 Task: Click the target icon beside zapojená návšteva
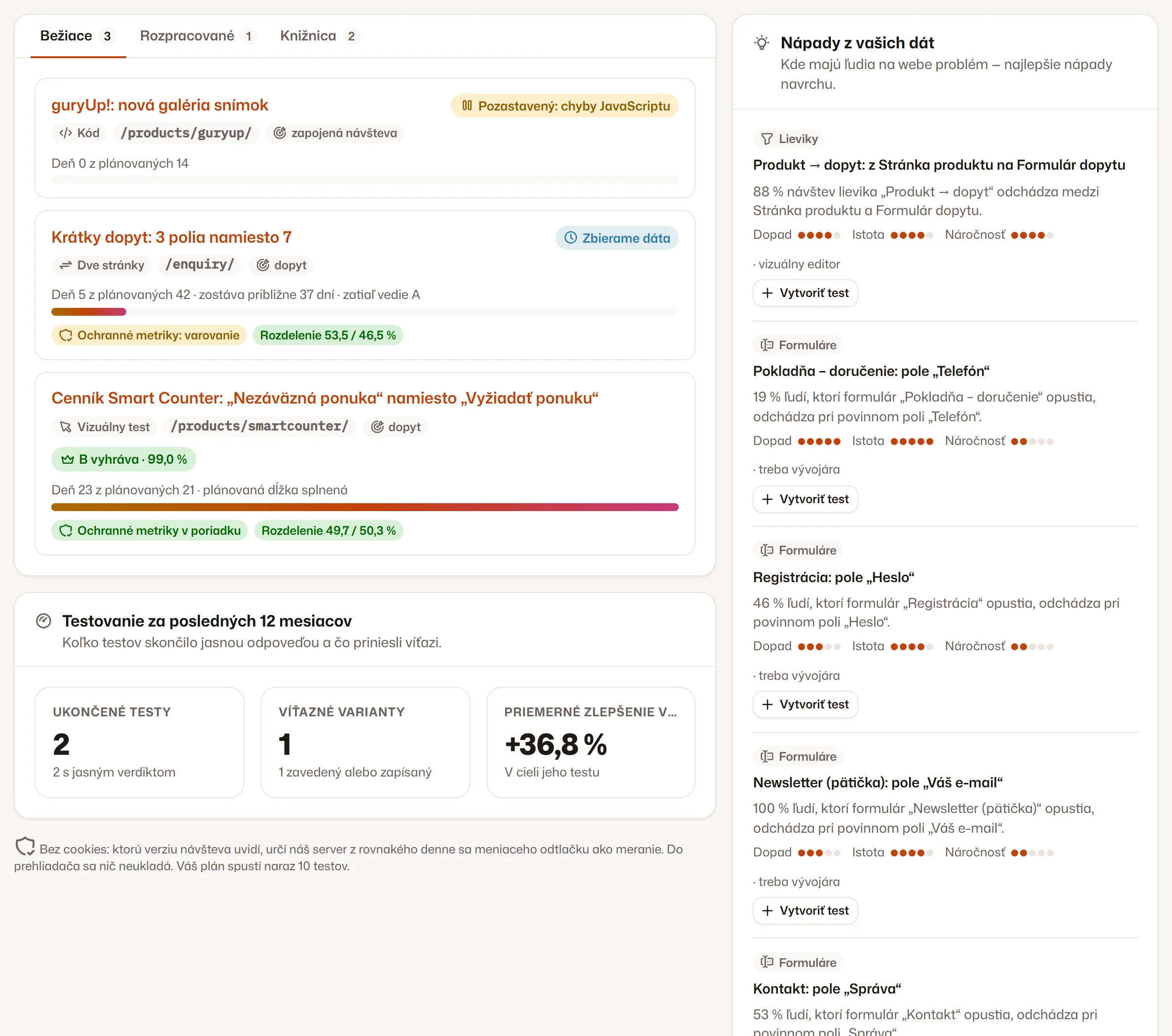tap(279, 133)
